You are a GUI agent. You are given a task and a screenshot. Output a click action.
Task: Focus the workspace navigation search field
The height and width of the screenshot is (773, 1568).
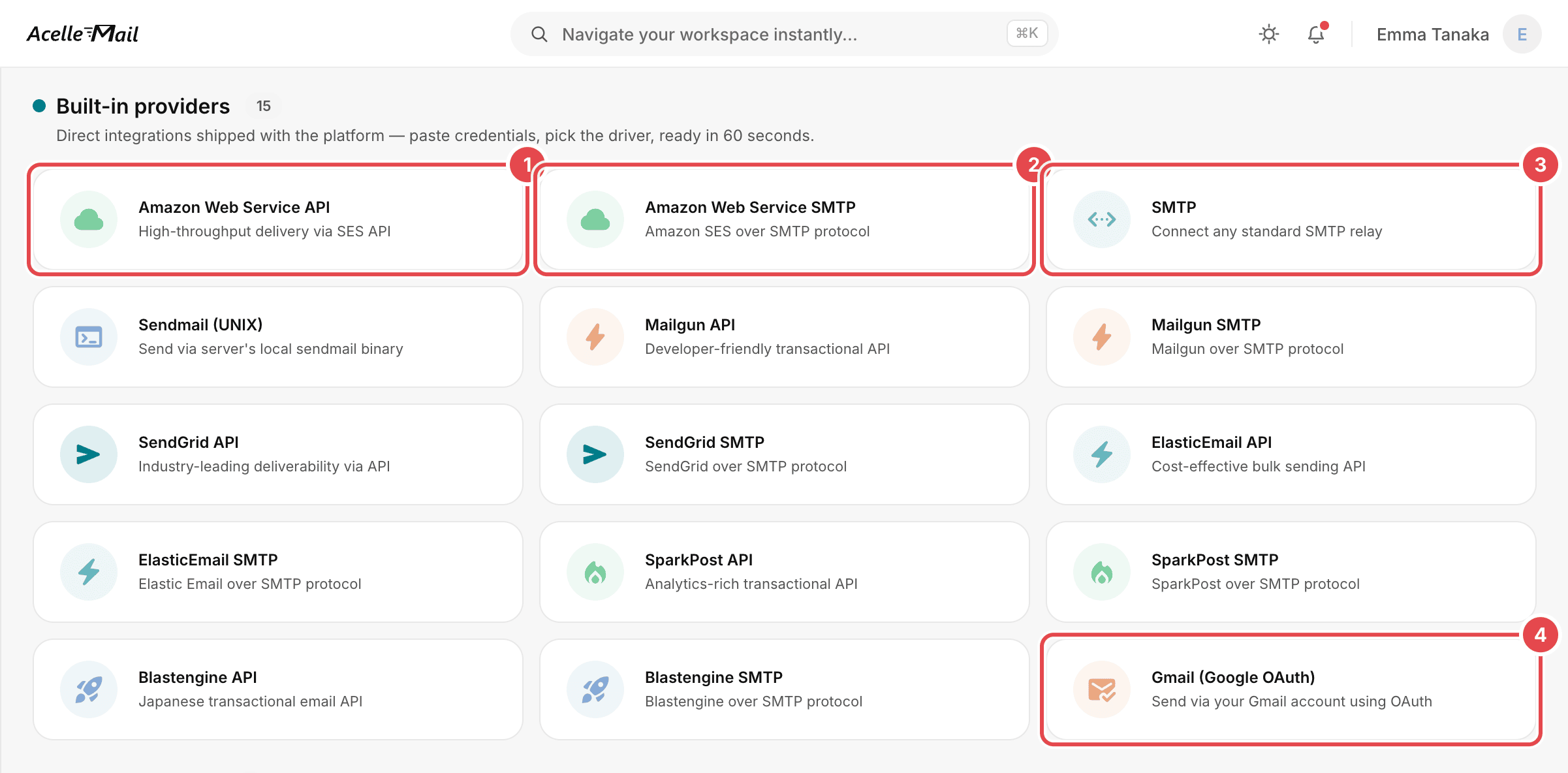coord(784,34)
